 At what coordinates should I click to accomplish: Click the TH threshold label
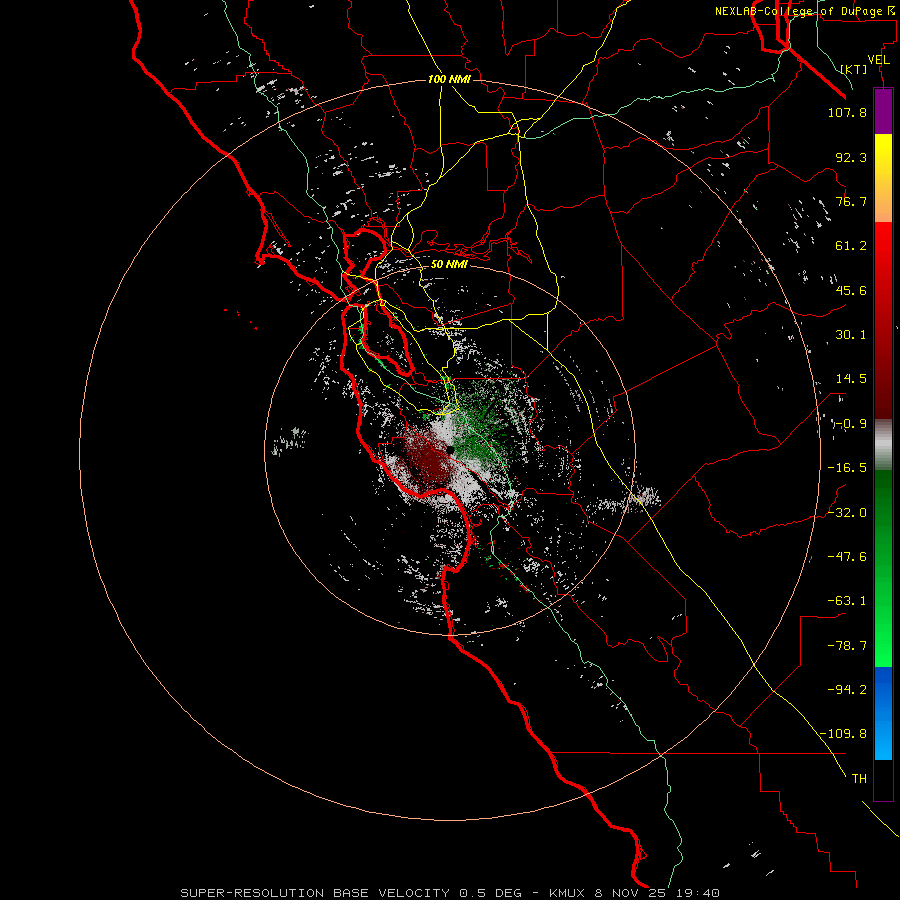point(859,778)
